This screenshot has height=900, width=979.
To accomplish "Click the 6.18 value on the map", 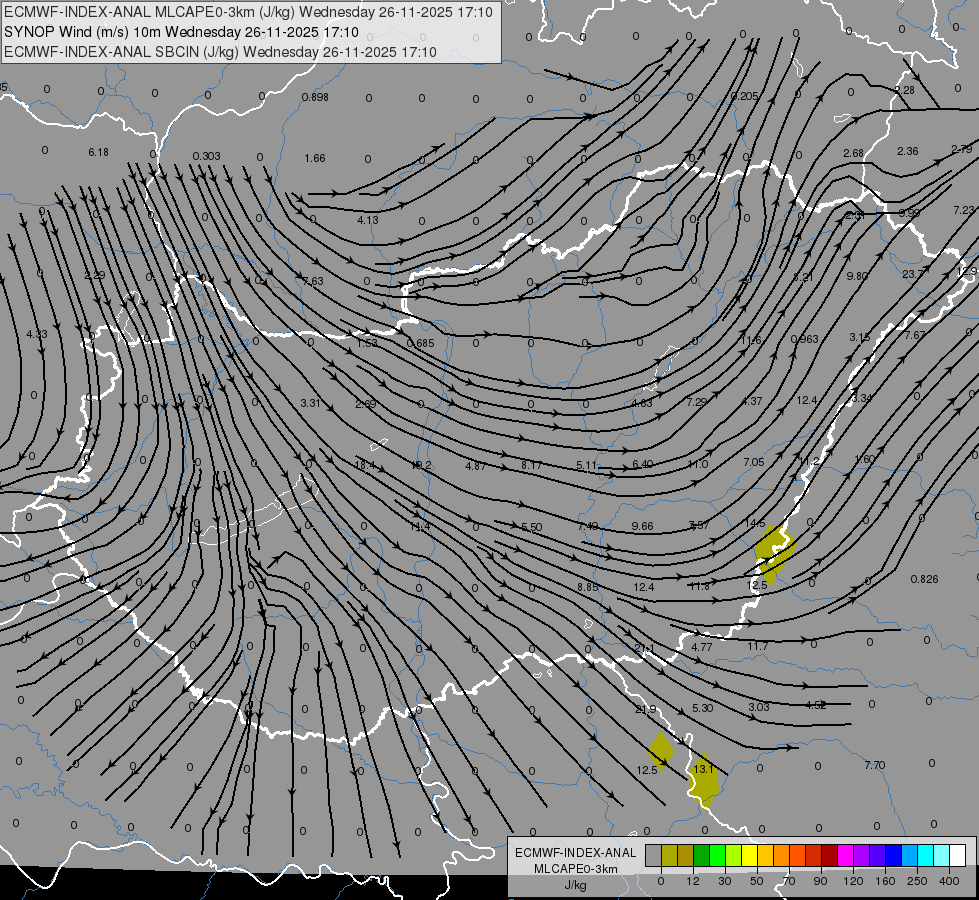I will pyautogui.click(x=98, y=152).
